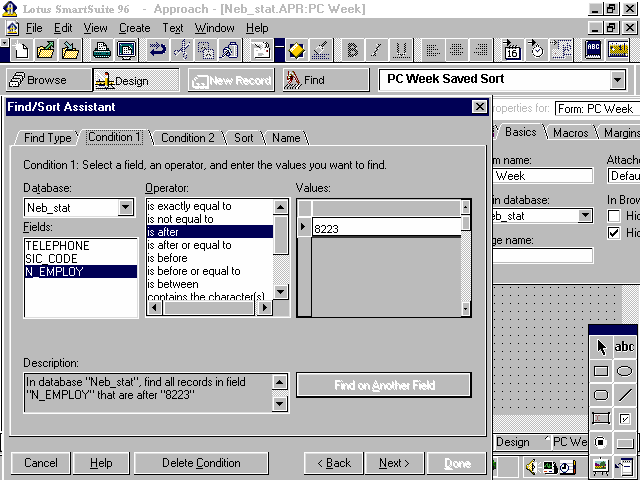Toggle the checked In Browse checkbox
640x480 pixels.
614,233
